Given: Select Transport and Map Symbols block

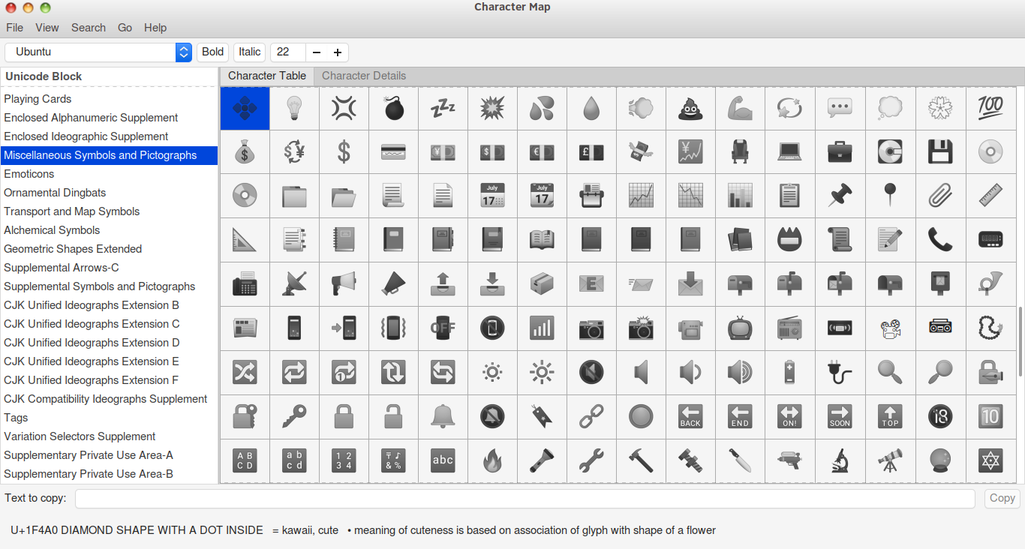Looking at the screenshot, I should point(109,211).
